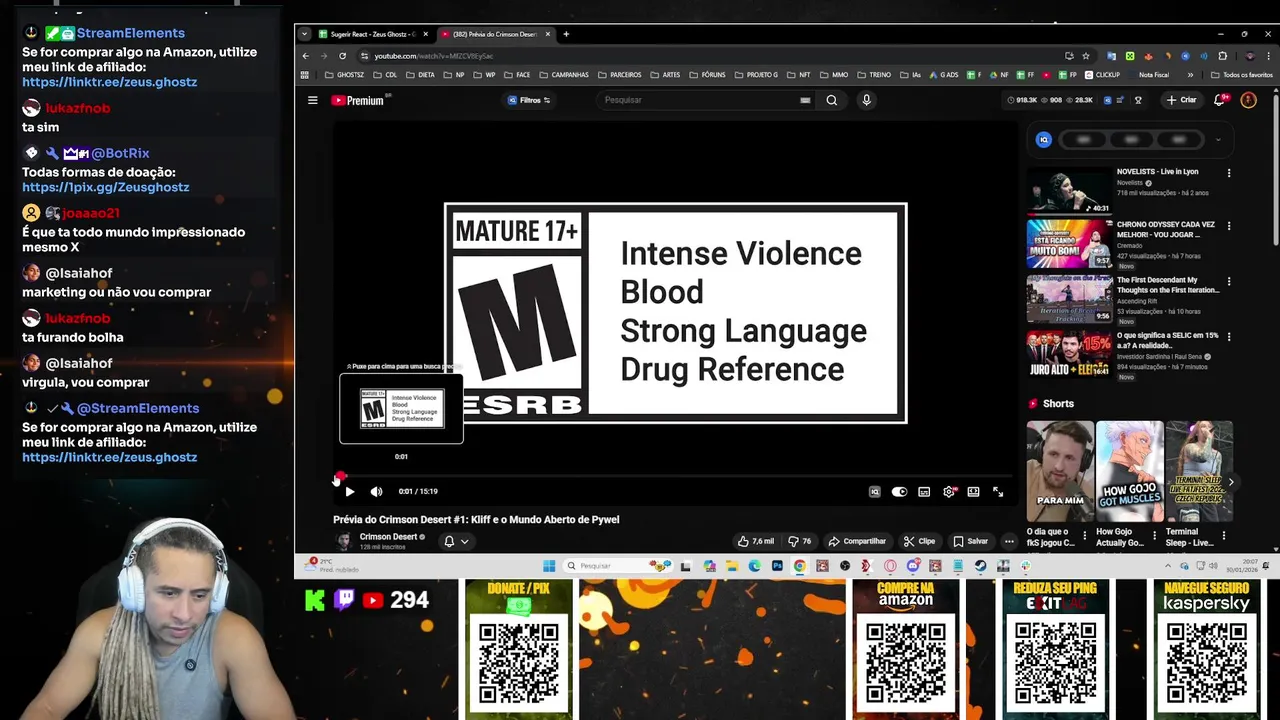The height and width of the screenshot is (720, 1280).
Task: Toggle subtitles in the video player
Action: point(924,491)
